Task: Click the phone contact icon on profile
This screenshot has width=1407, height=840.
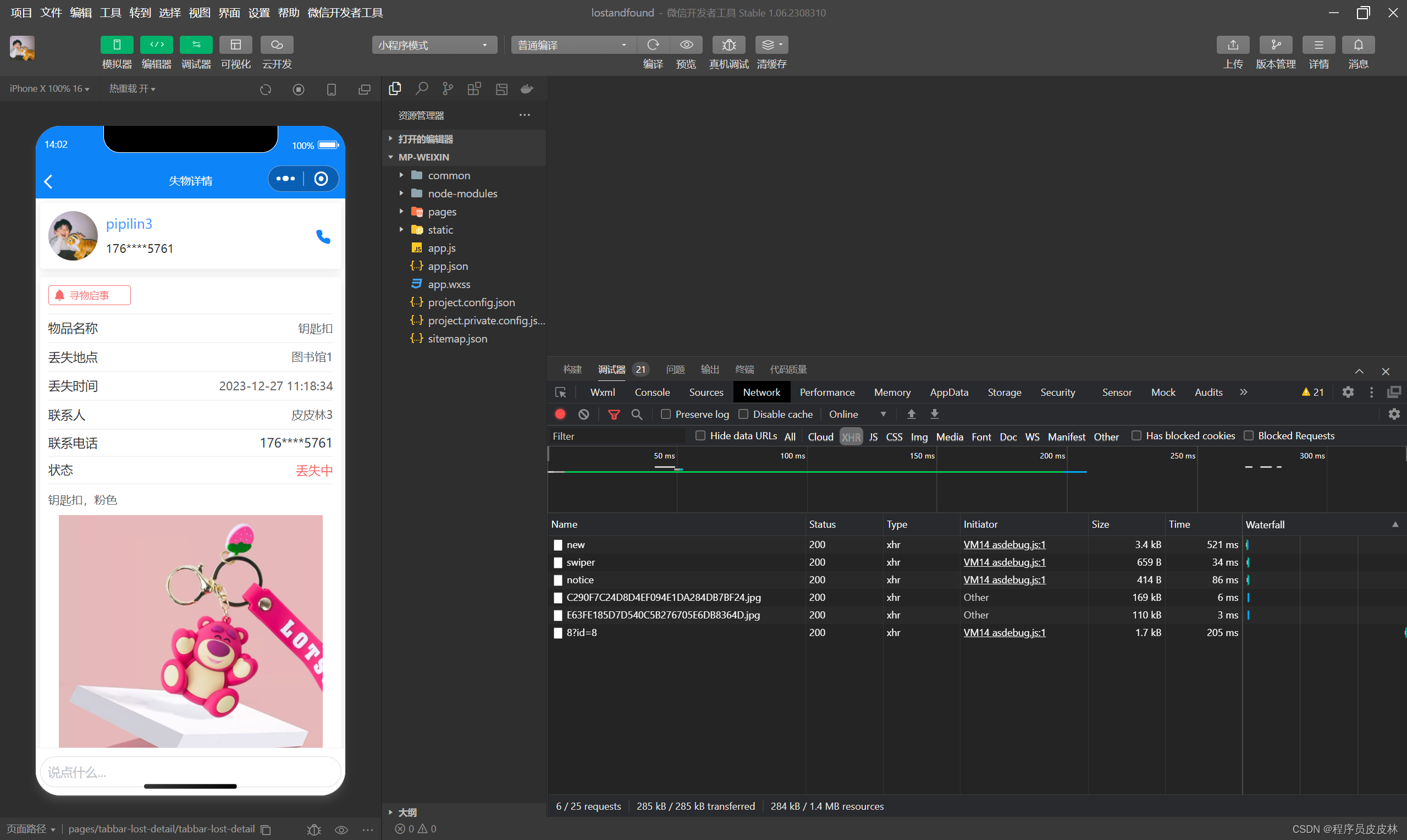Action: (x=323, y=236)
